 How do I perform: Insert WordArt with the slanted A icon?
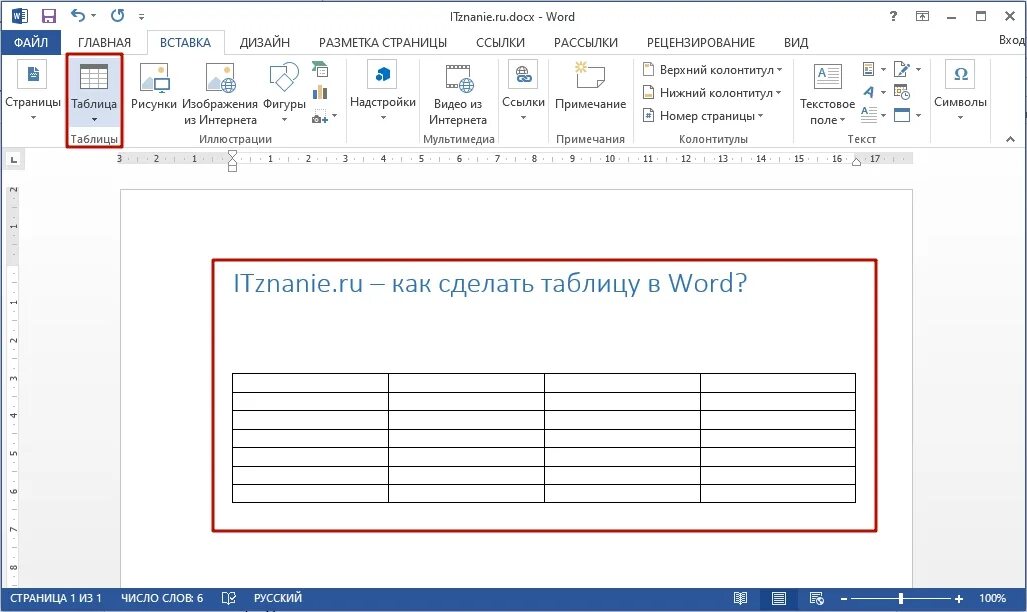[874, 92]
